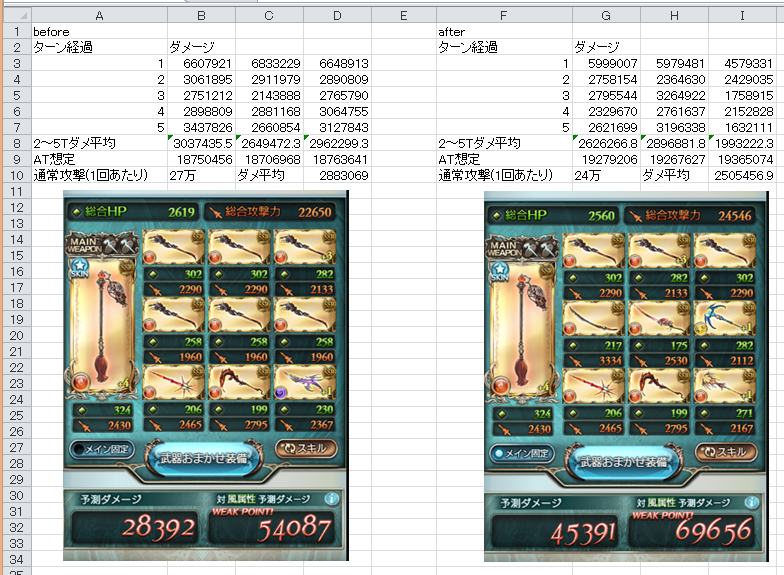Click the SKIN star badge in the after image
The image size is (784, 575).
pos(500,272)
